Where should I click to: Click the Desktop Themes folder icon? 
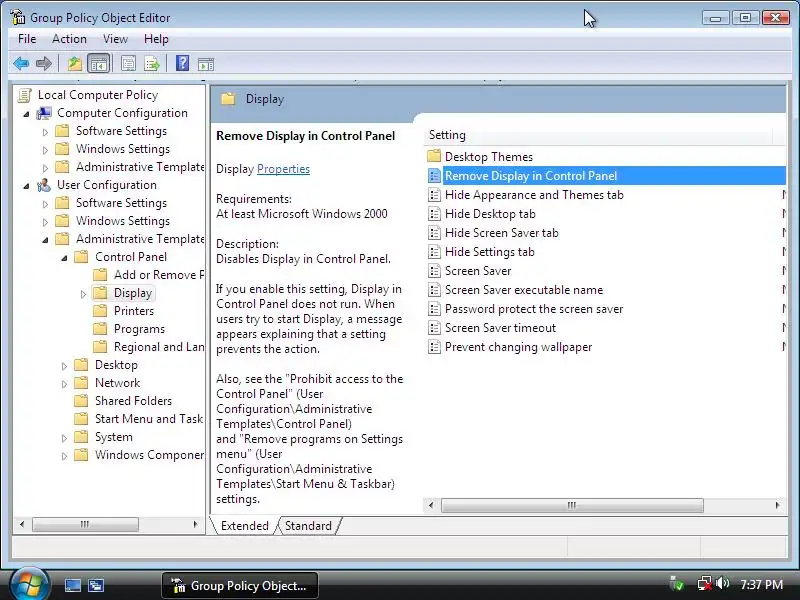click(x=434, y=156)
